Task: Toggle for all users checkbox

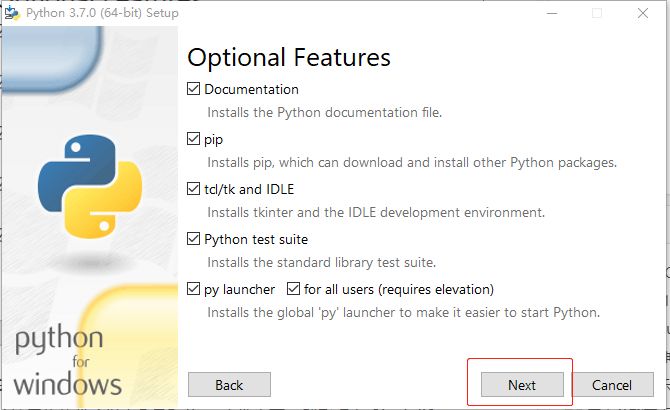Action: [x=293, y=289]
